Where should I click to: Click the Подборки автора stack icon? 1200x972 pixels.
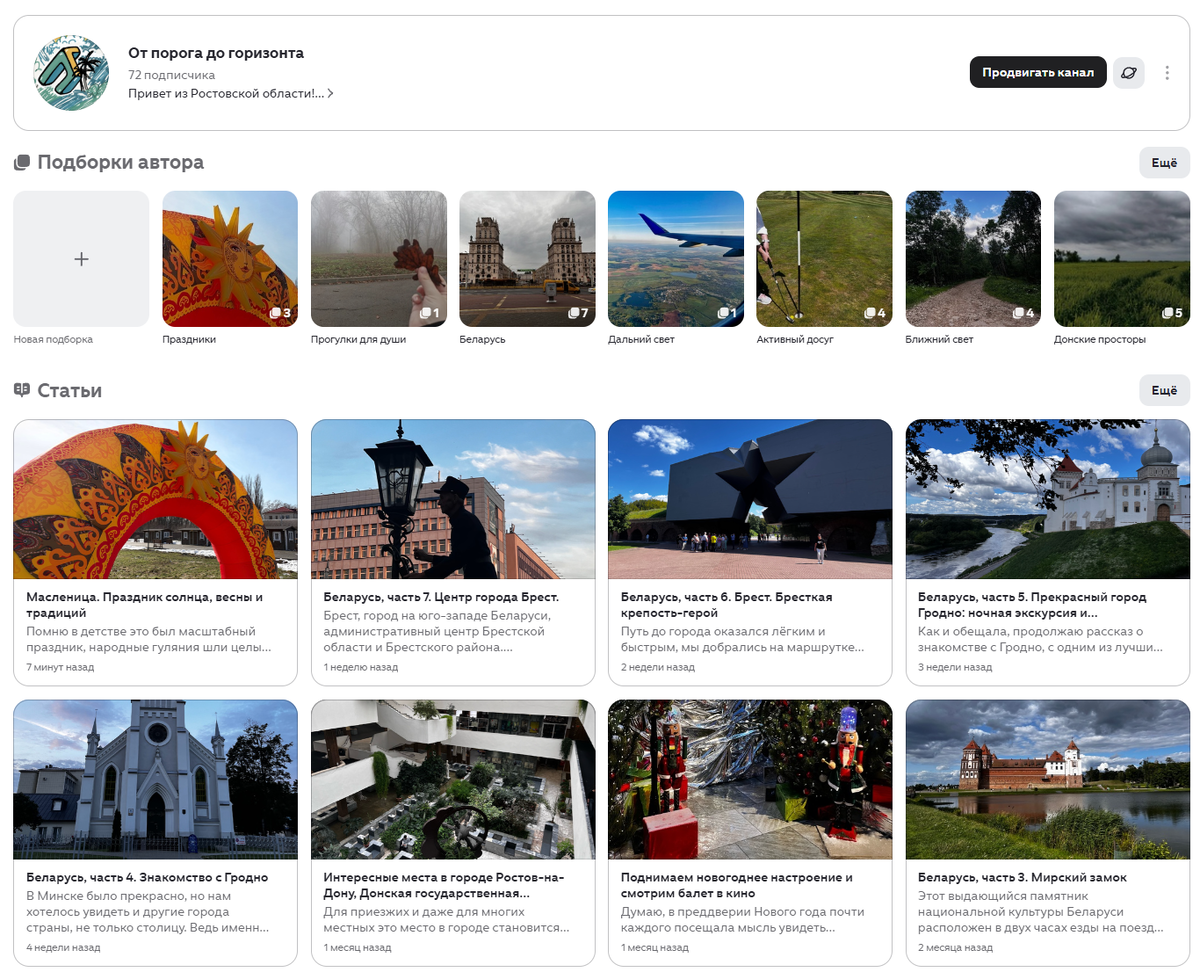[22, 163]
